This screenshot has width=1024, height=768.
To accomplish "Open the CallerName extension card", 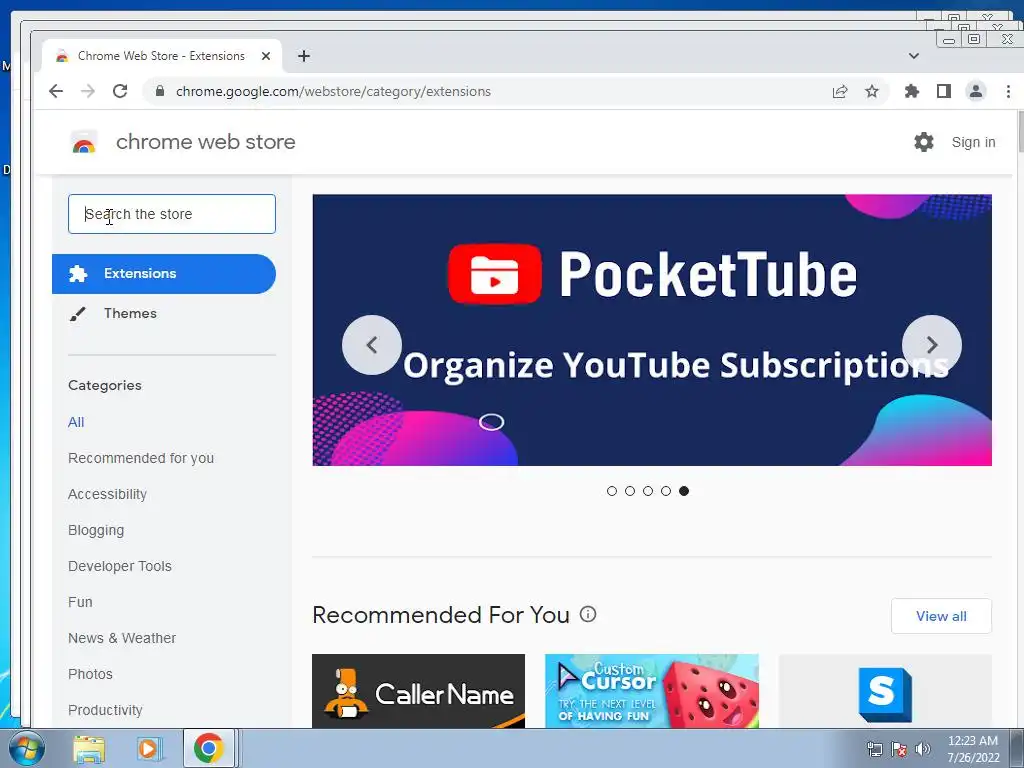I will click(419, 691).
